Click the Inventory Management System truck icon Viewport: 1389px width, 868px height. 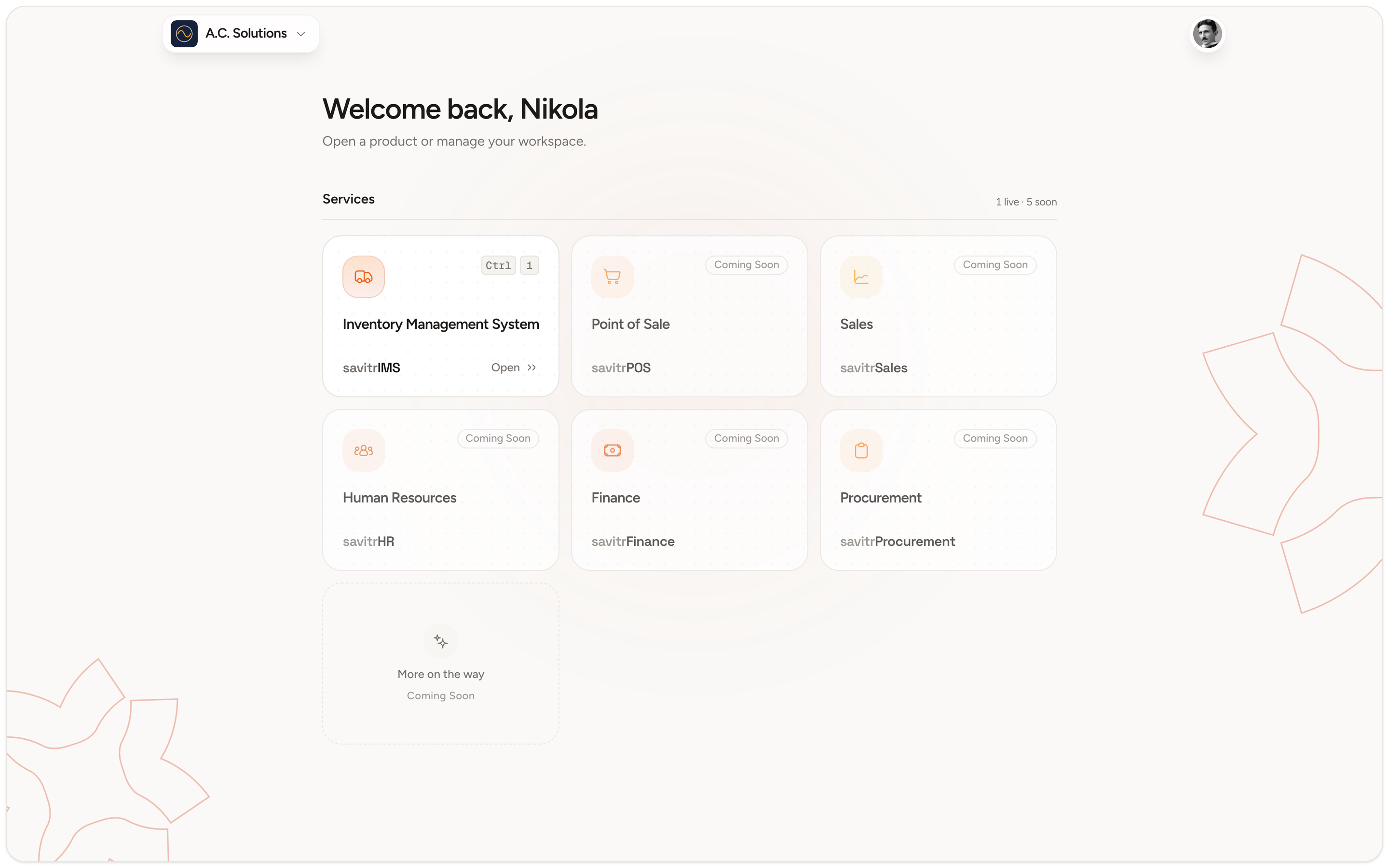click(x=363, y=277)
